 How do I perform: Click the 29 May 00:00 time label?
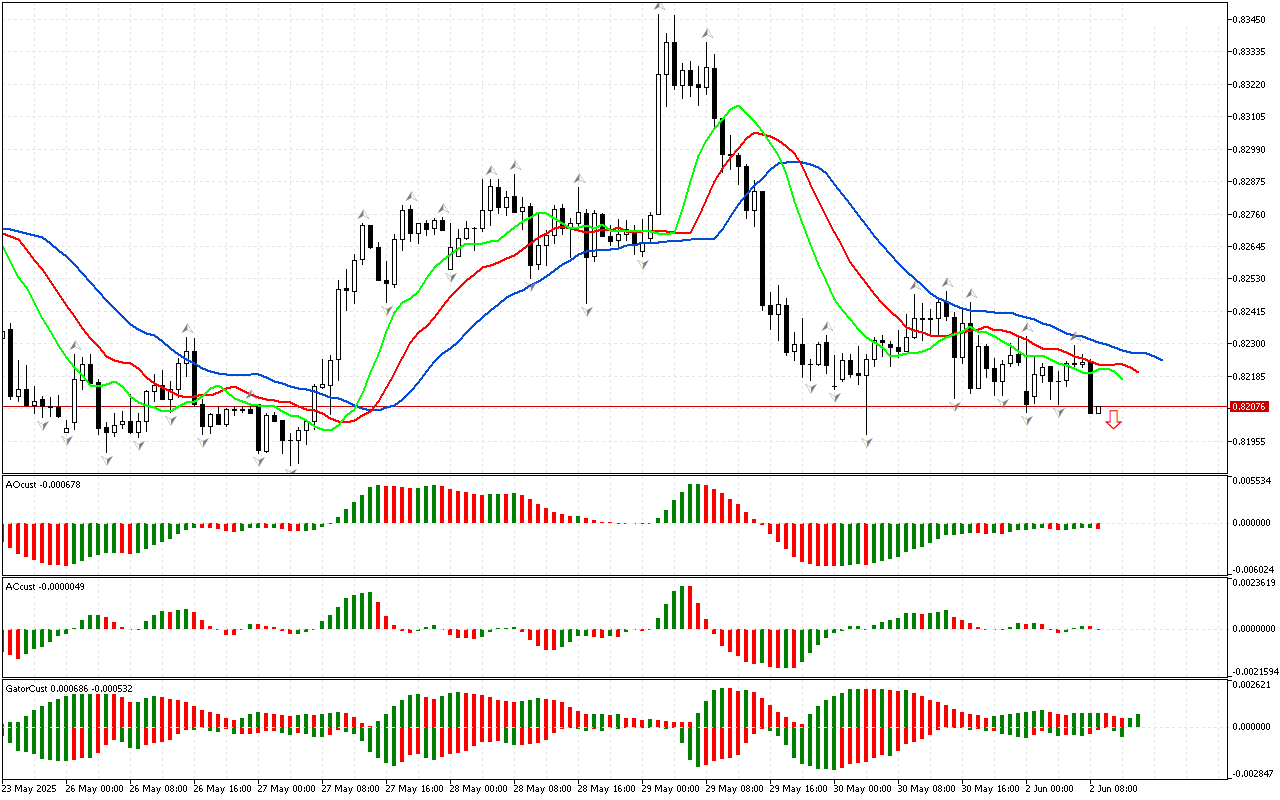tap(669, 789)
